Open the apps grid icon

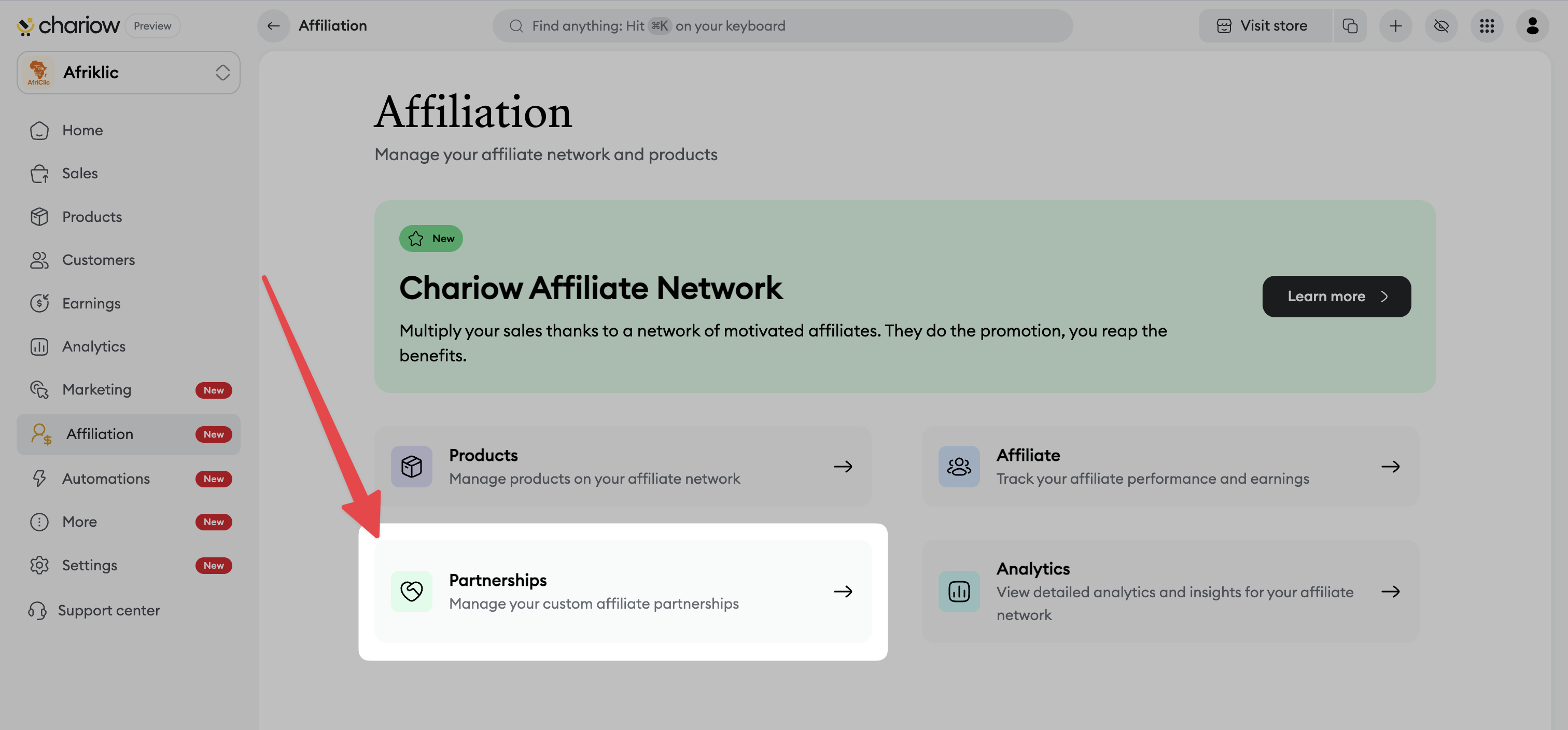[1487, 25]
